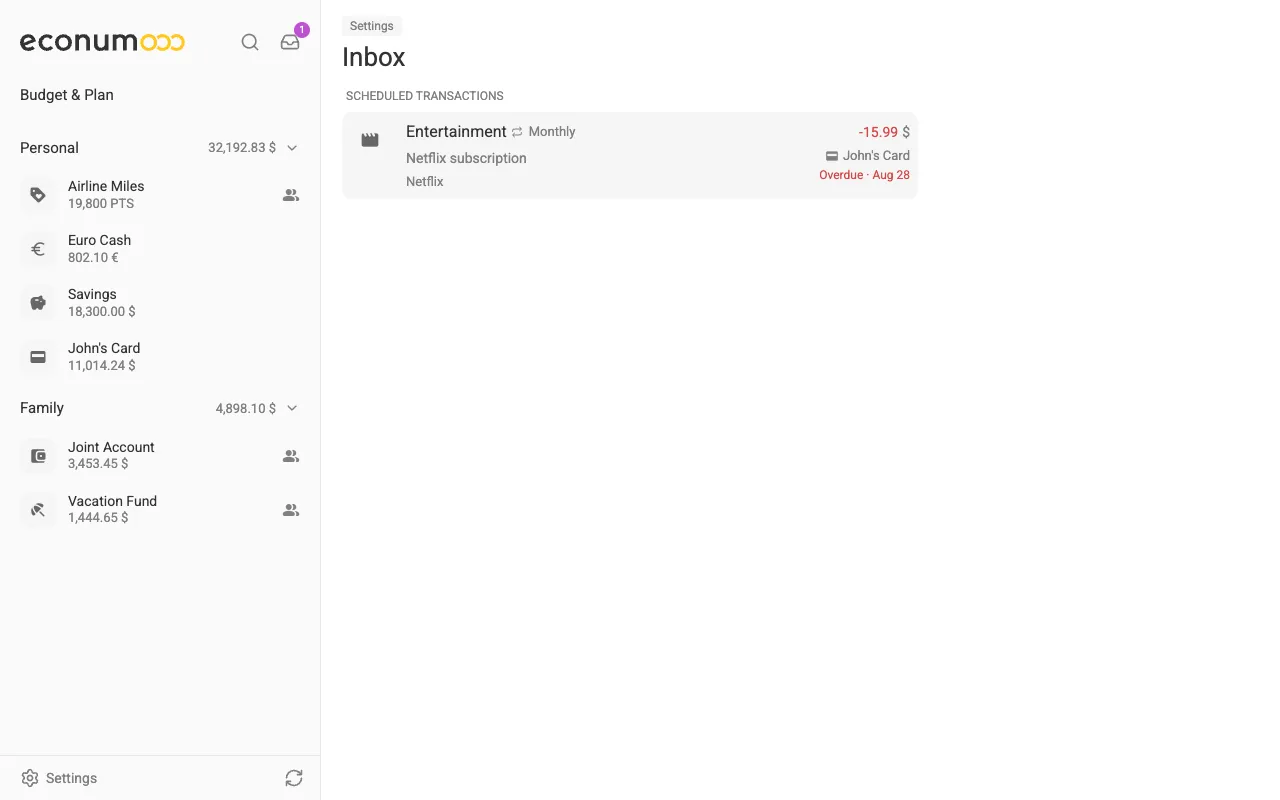
Task: Click shared users icon beside Airline Miles
Action: [x=291, y=195]
